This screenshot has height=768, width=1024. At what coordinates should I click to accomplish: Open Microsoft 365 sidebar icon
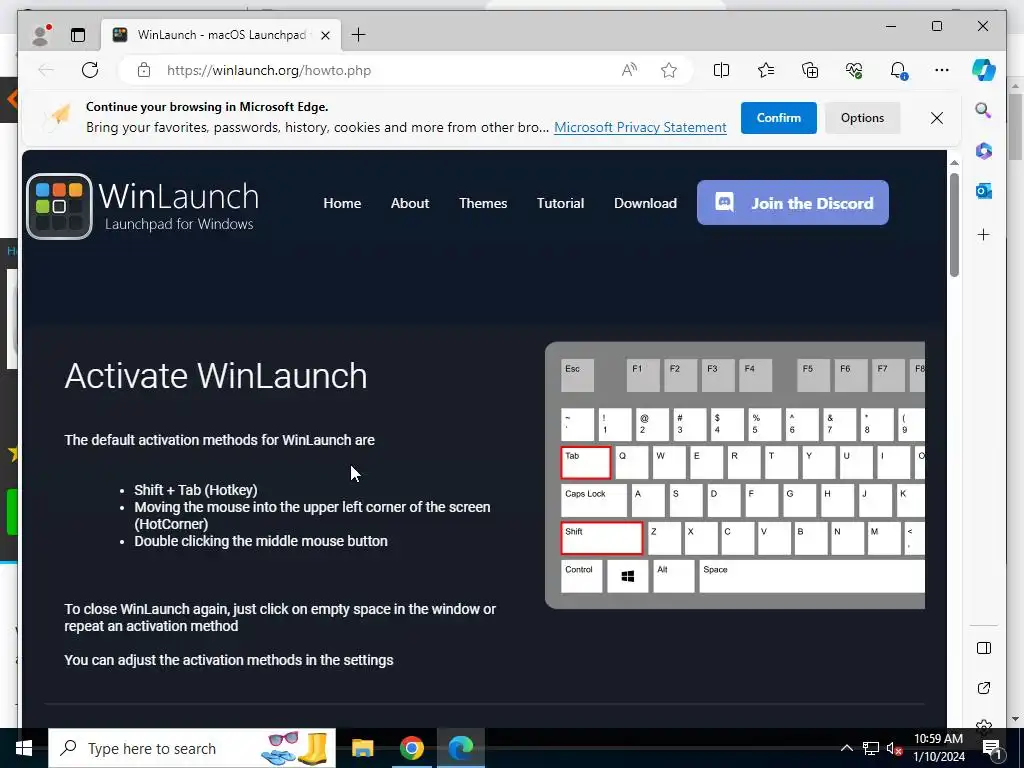pos(984,151)
